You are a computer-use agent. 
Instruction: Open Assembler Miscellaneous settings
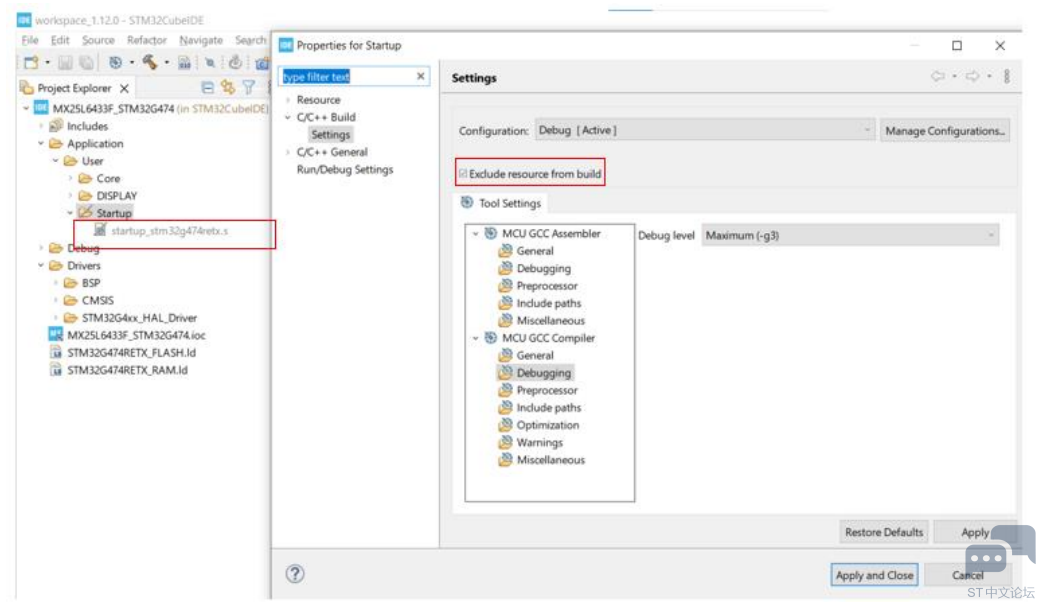click(551, 320)
